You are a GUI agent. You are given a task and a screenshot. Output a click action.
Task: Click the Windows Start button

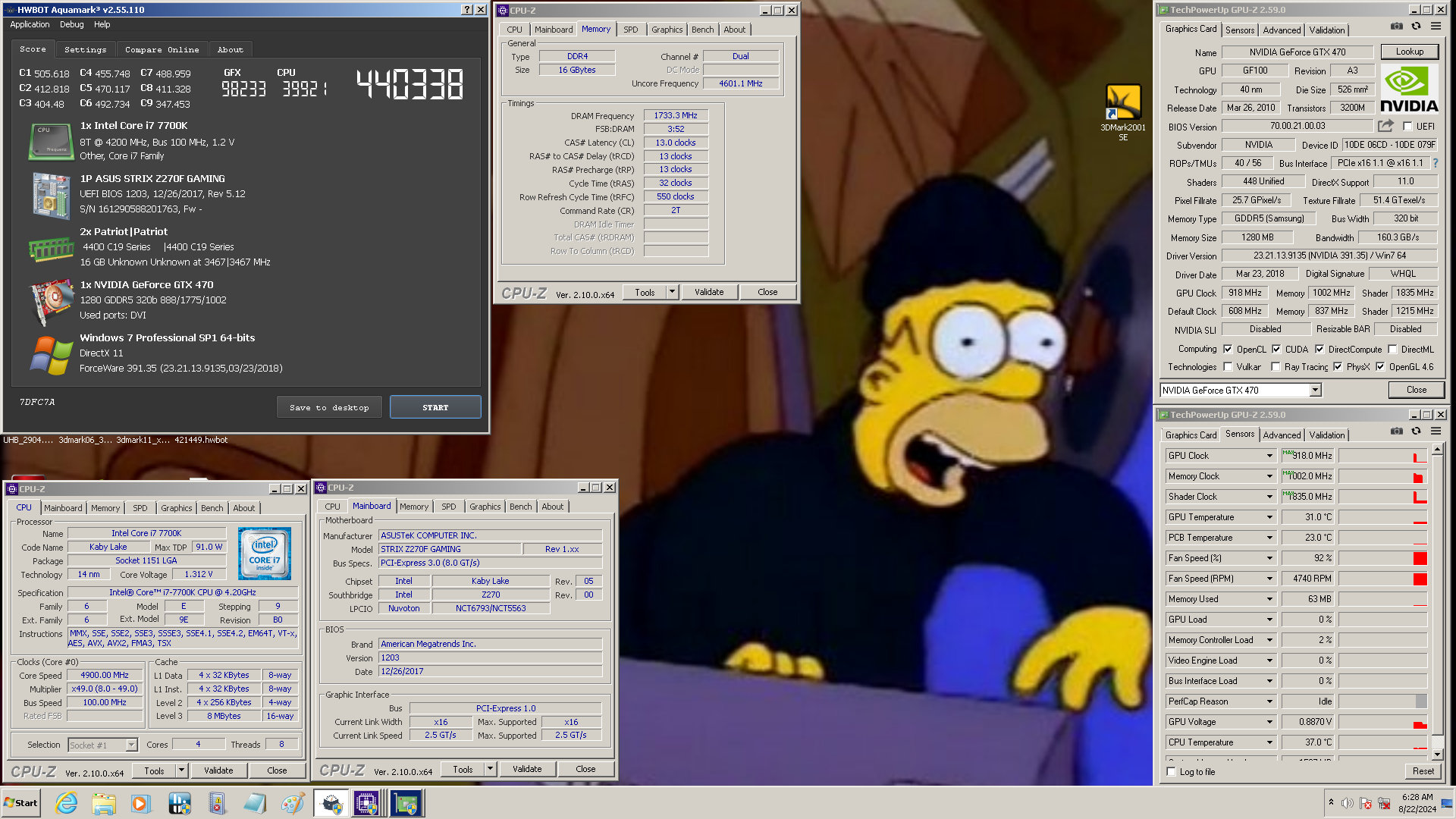point(20,803)
